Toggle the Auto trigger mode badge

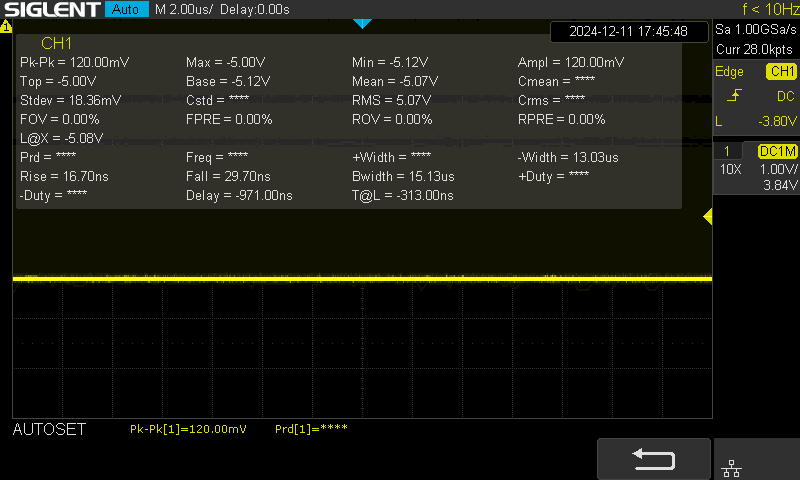click(125, 9)
